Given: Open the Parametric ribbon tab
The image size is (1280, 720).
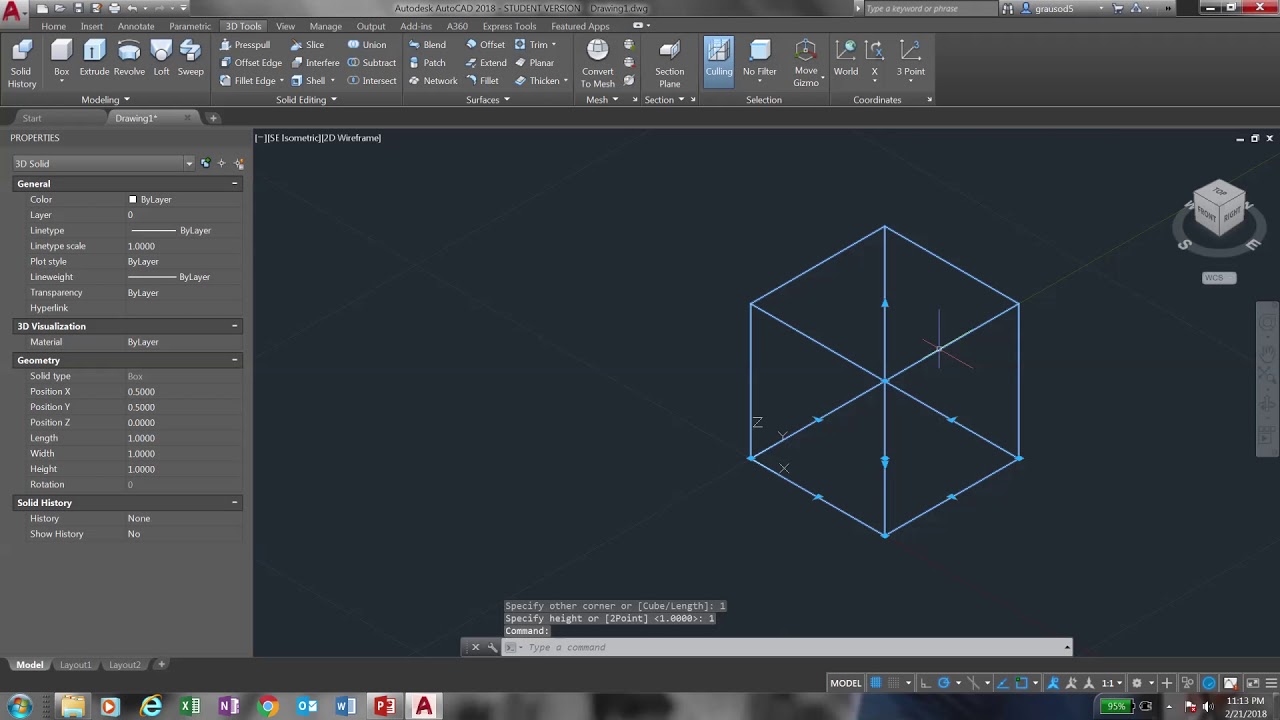Looking at the screenshot, I should [x=190, y=26].
